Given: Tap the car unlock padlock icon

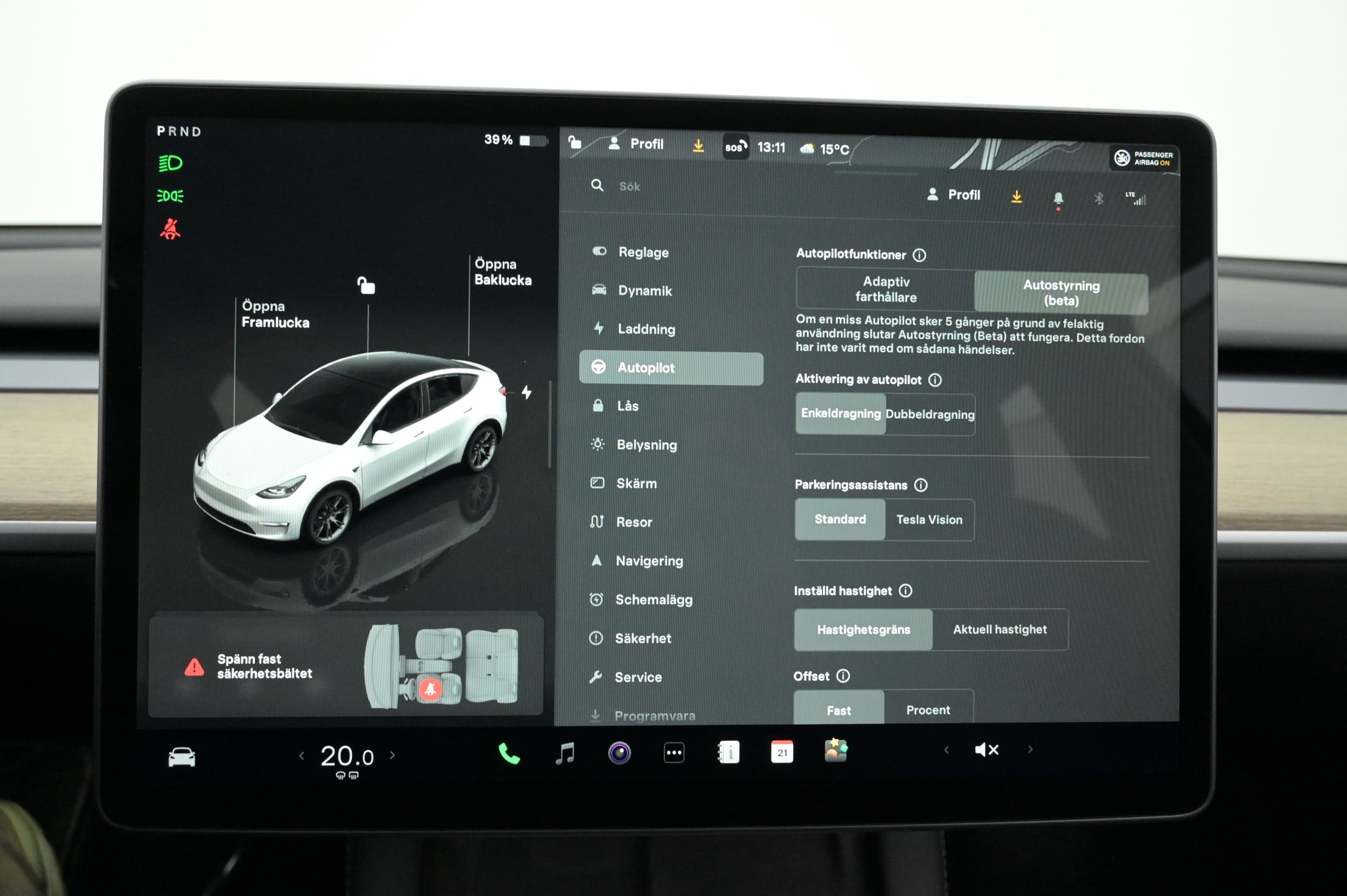Looking at the screenshot, I should [x=366, y=285].
